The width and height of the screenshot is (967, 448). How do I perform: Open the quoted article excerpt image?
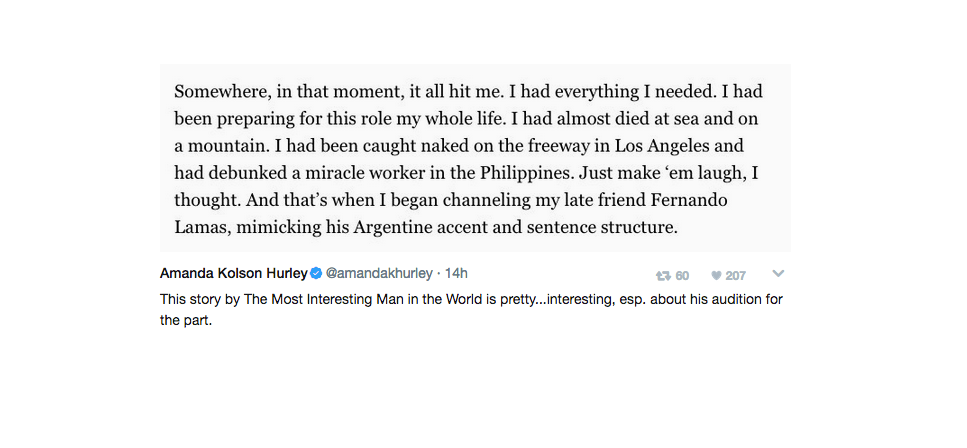(x=475, y=157)
